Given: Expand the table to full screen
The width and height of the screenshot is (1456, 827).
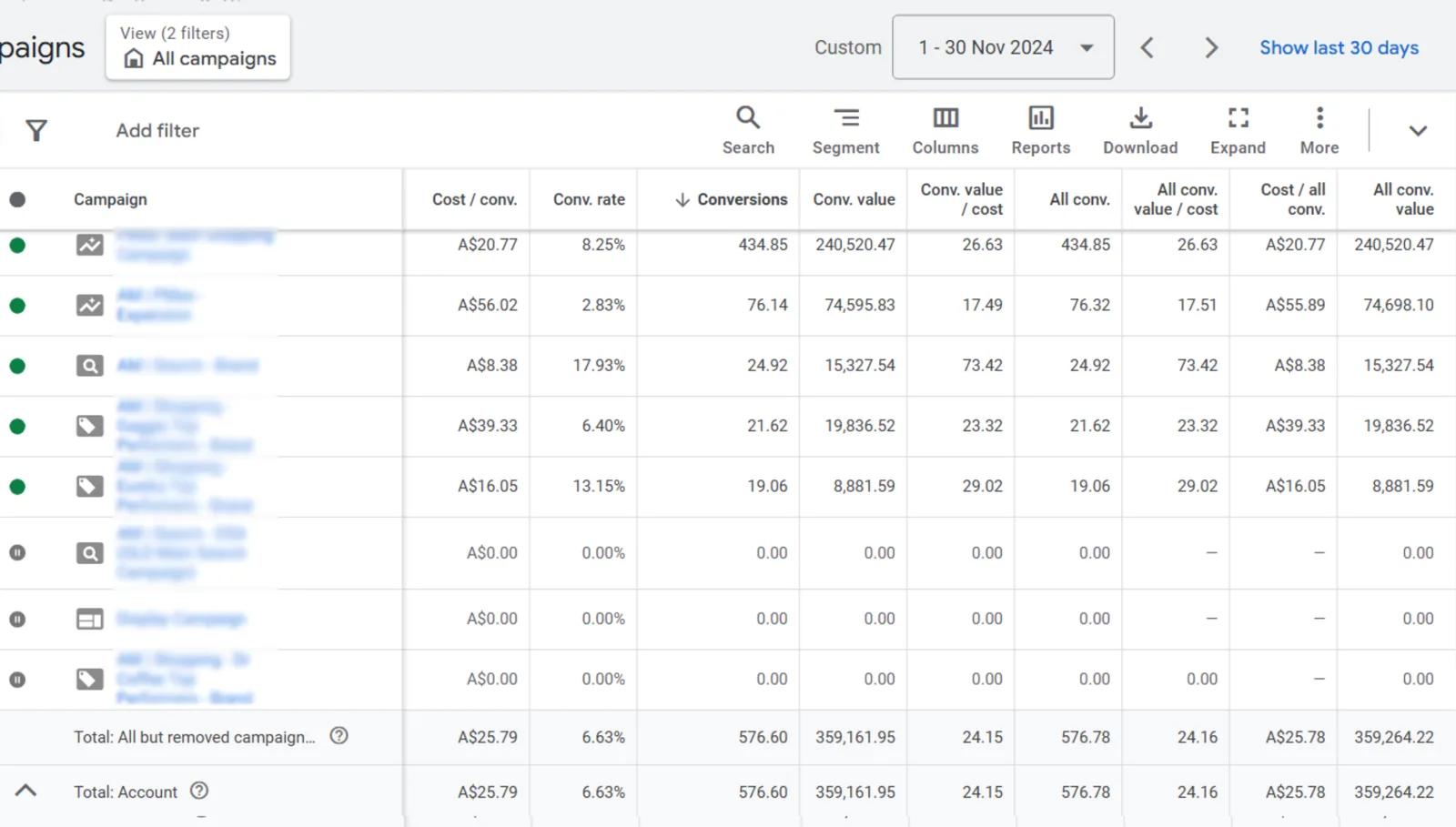Looking at the screenshot, I should [1238, 130].
